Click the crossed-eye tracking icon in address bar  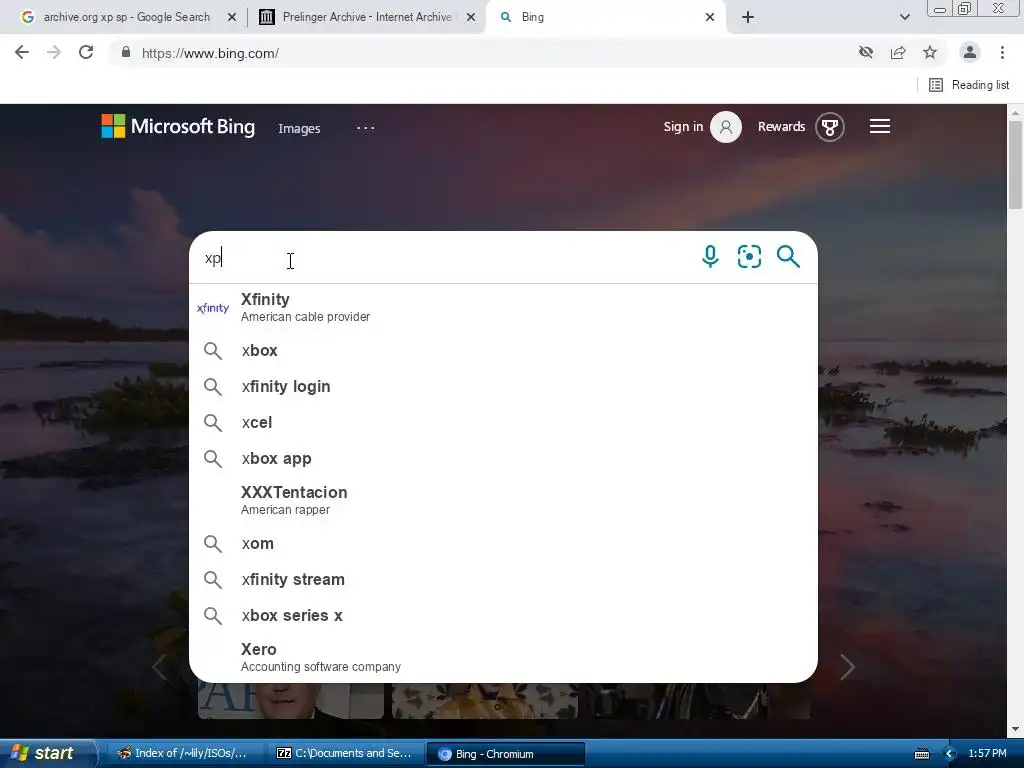click(x=866, y=52)
